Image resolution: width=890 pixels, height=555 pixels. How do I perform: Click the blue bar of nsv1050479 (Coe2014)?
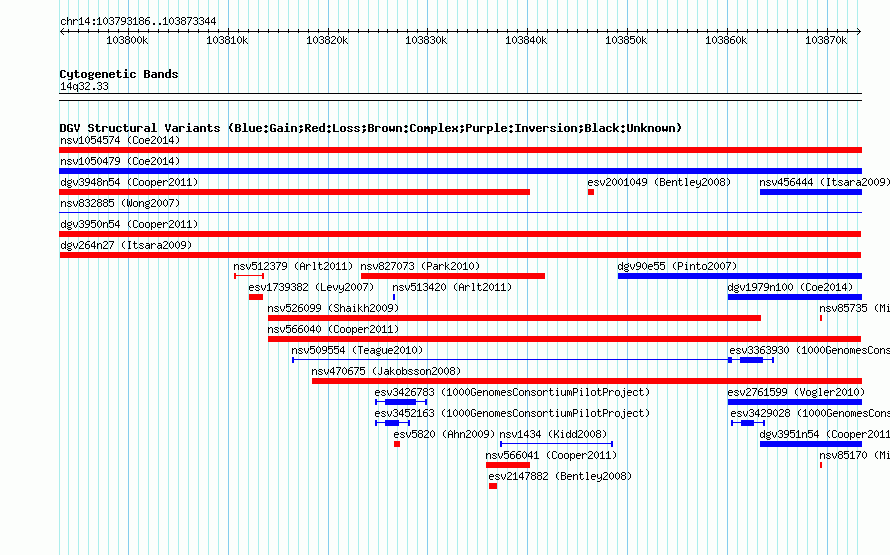pos(460,171)
